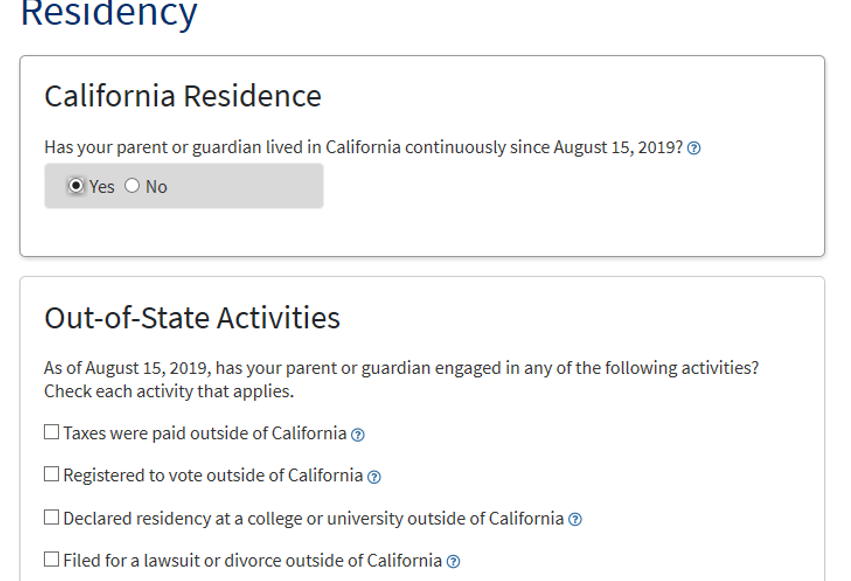This screenshot has width=851, height=581.
Task: Show help for registered to vote outside California
Action: pos(374,477)
